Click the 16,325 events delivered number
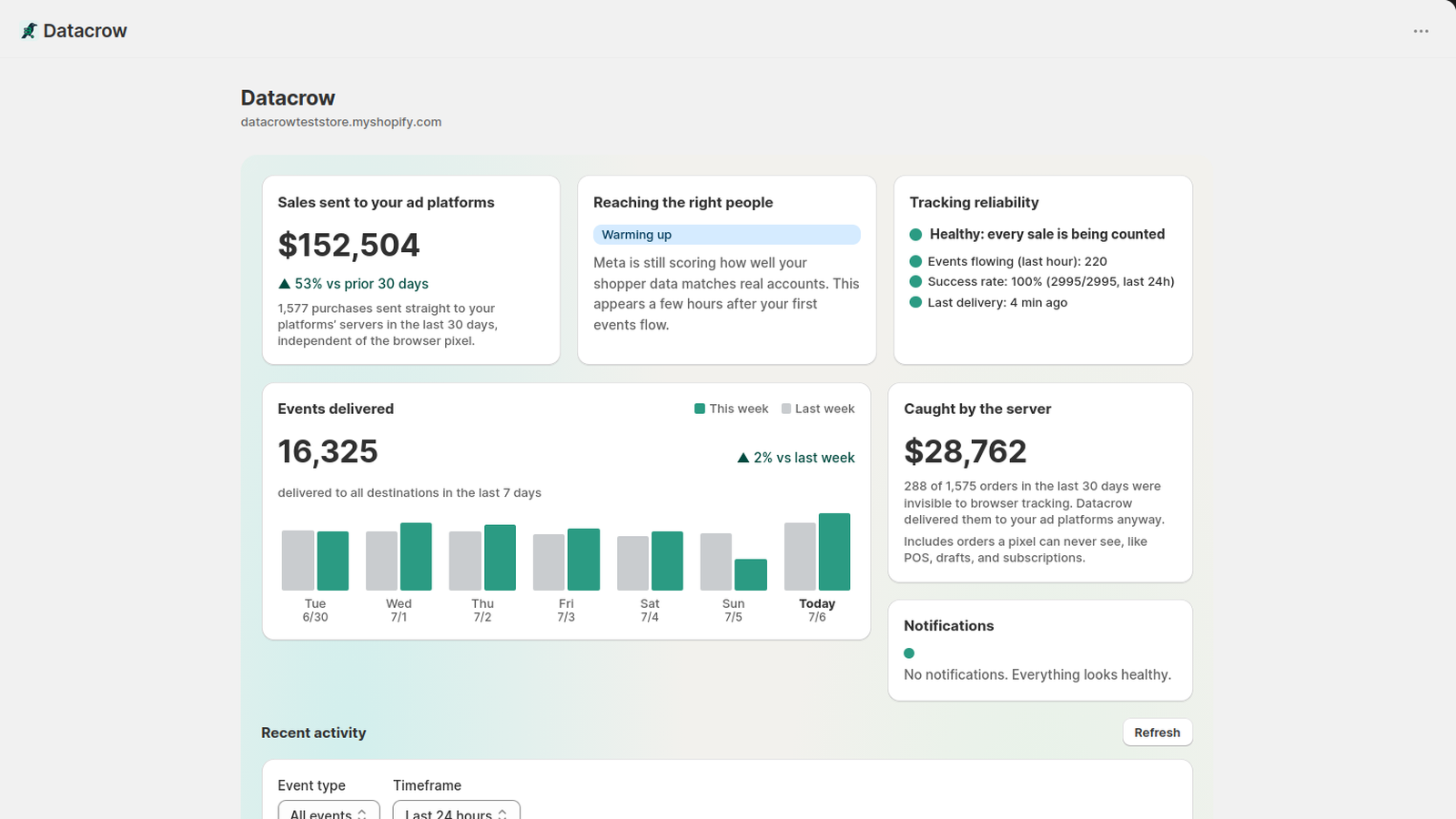1456x819 pixels. 328,451
